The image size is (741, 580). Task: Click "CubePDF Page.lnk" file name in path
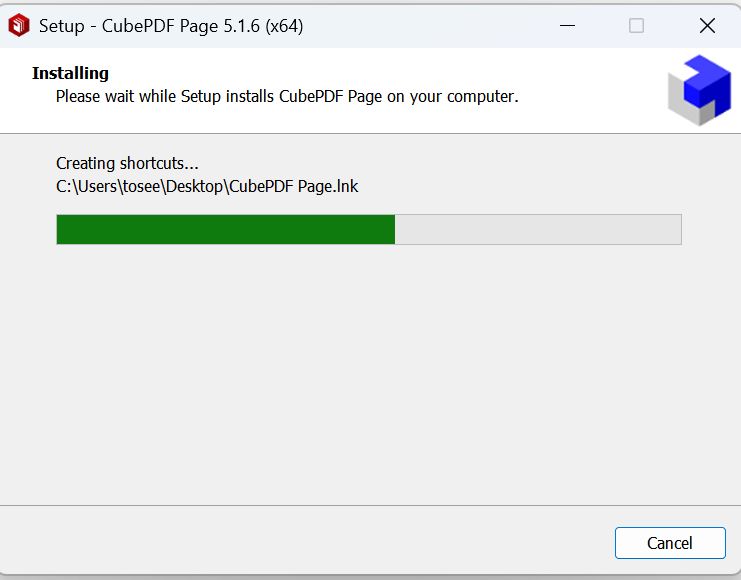pyautogui.click(x=293, y=186)
